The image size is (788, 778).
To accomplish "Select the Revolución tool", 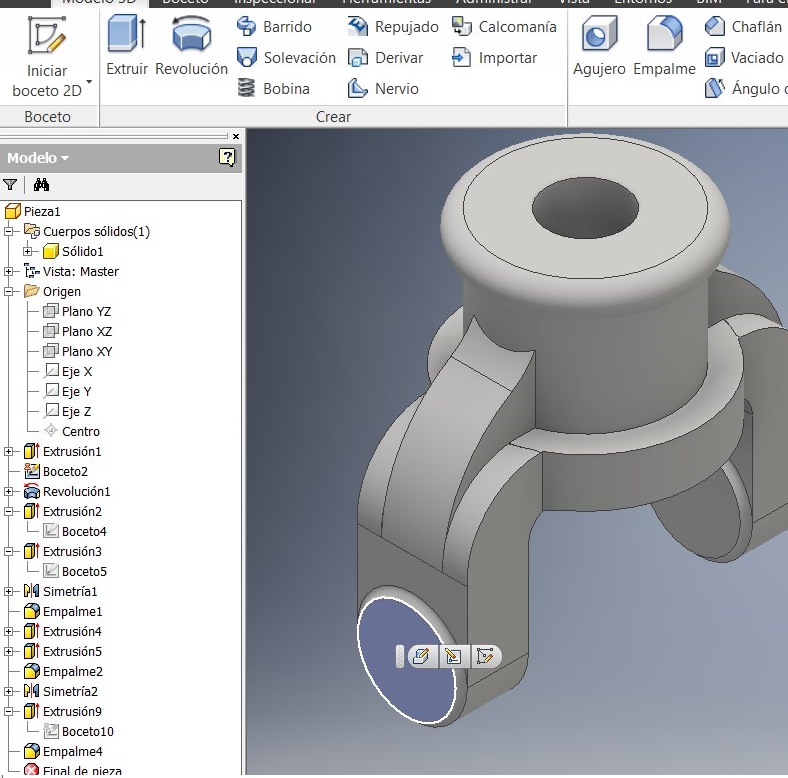I will (x=191, y=45).
